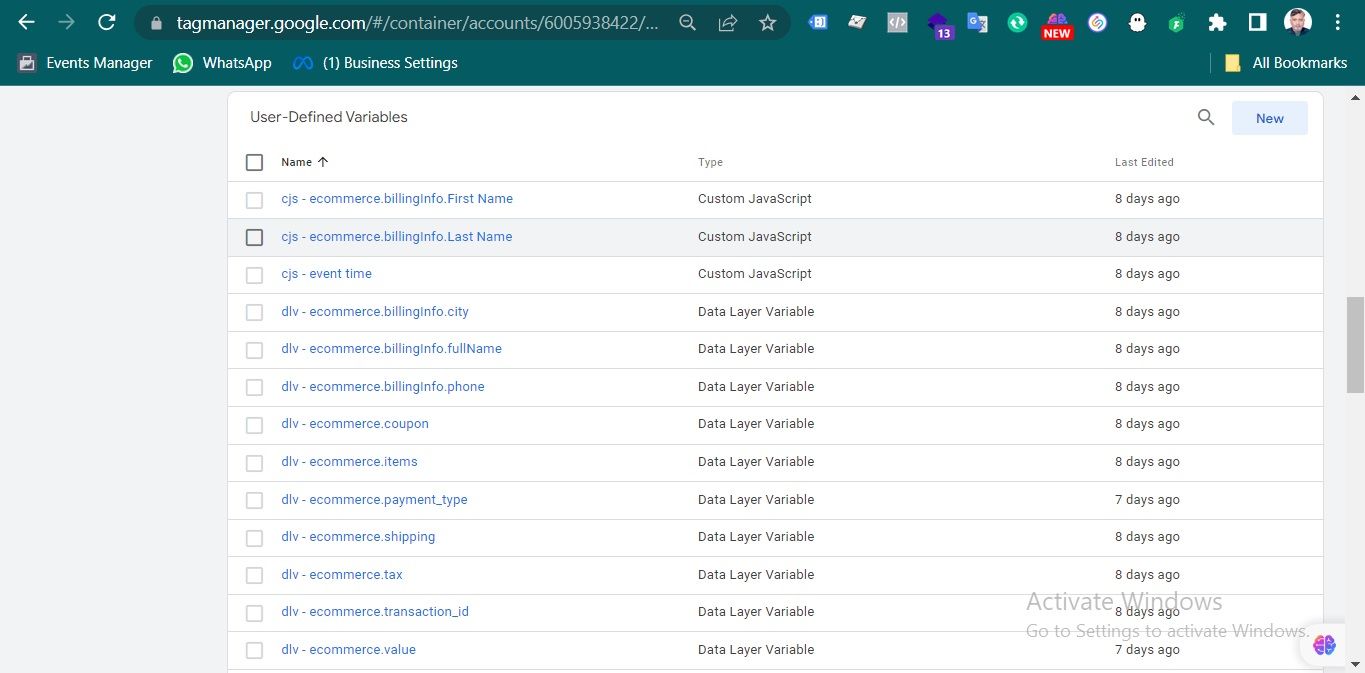
Task: Open cjs - ecommerce.billingInfo.First Name variable
Action: (397, 199)
